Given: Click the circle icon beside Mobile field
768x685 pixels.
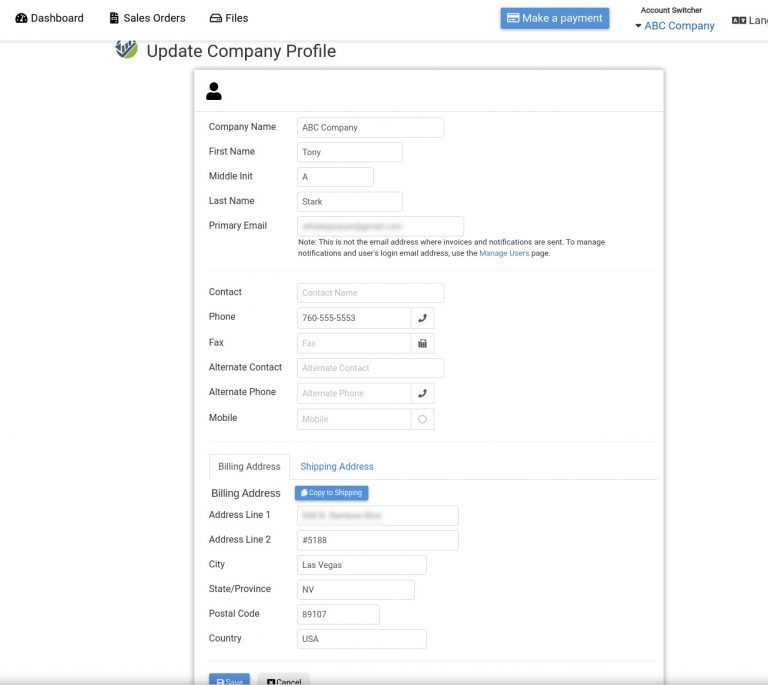Looking at the screenshot, I should click(x=422, y=419).
